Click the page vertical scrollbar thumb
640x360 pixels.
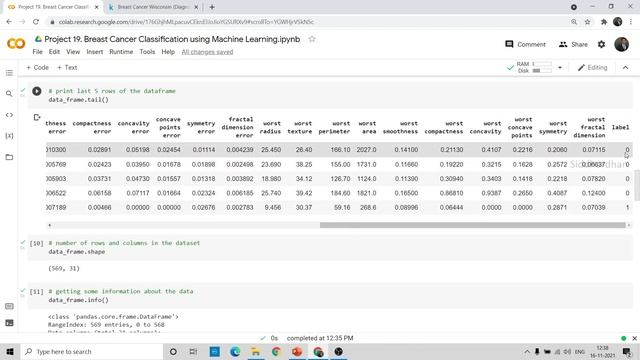pos(637,186)
